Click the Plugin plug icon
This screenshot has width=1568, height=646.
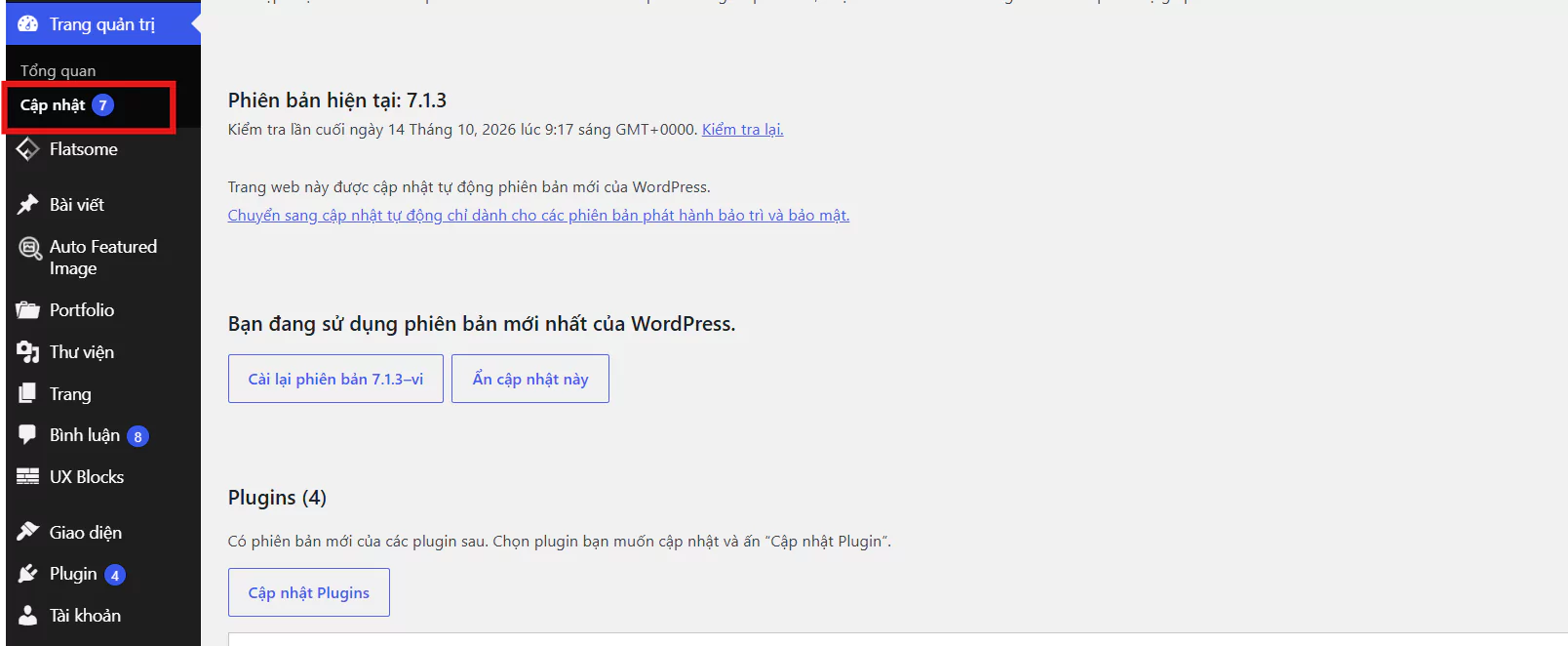coord(27,574)
